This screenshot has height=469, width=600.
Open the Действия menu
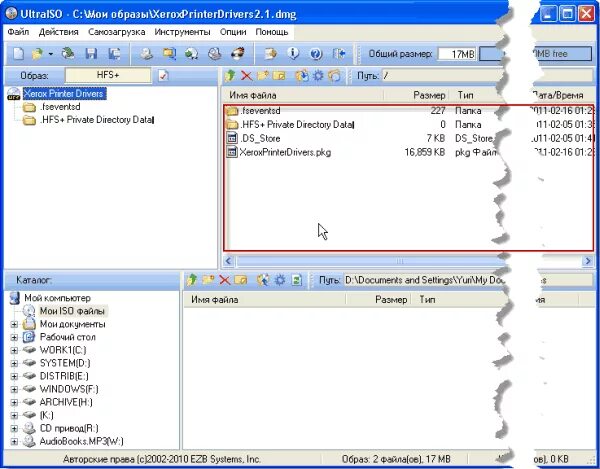[59, 32]
